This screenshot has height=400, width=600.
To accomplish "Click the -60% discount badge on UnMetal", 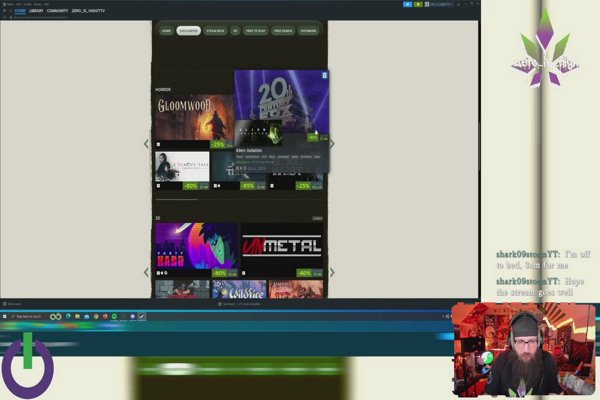I will 305,273.
